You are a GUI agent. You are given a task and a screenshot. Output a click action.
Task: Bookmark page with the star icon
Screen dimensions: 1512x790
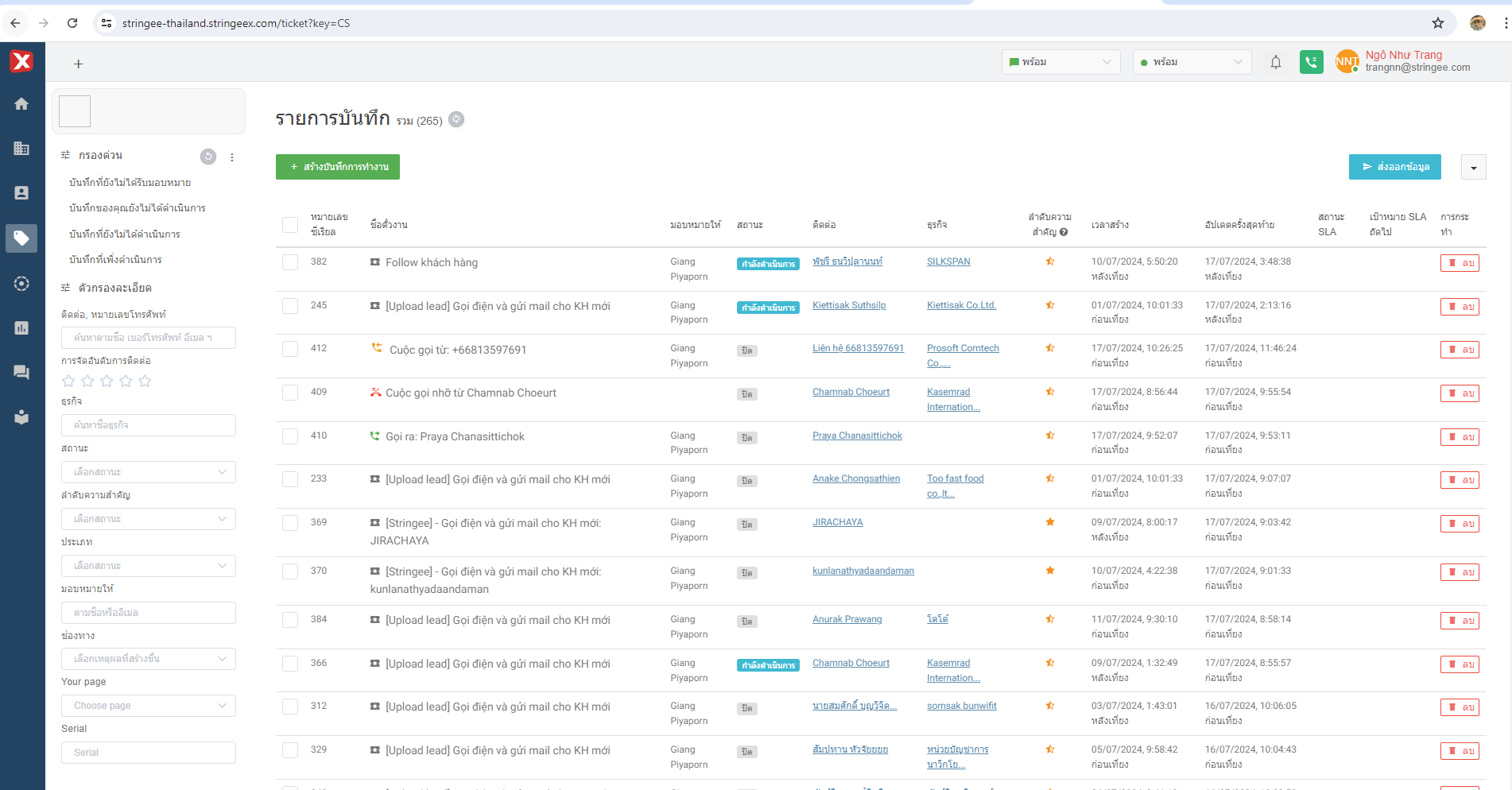point(1437,23)
